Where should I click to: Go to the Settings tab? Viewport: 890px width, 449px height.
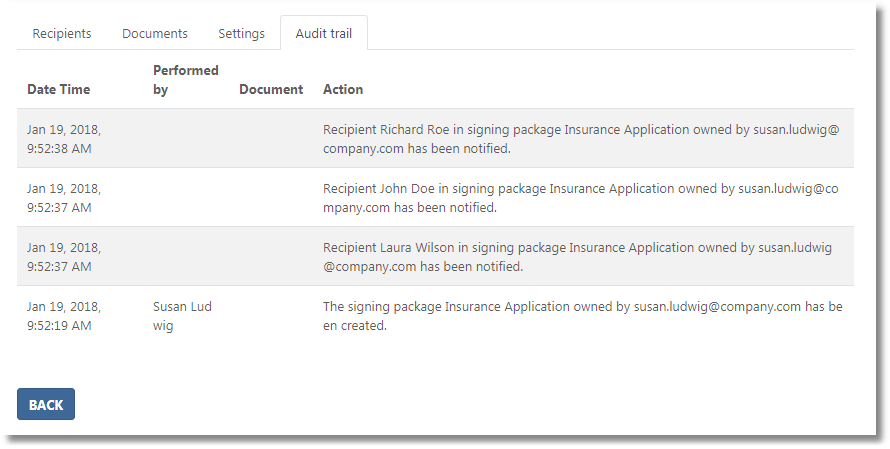[x=241, y=33]
